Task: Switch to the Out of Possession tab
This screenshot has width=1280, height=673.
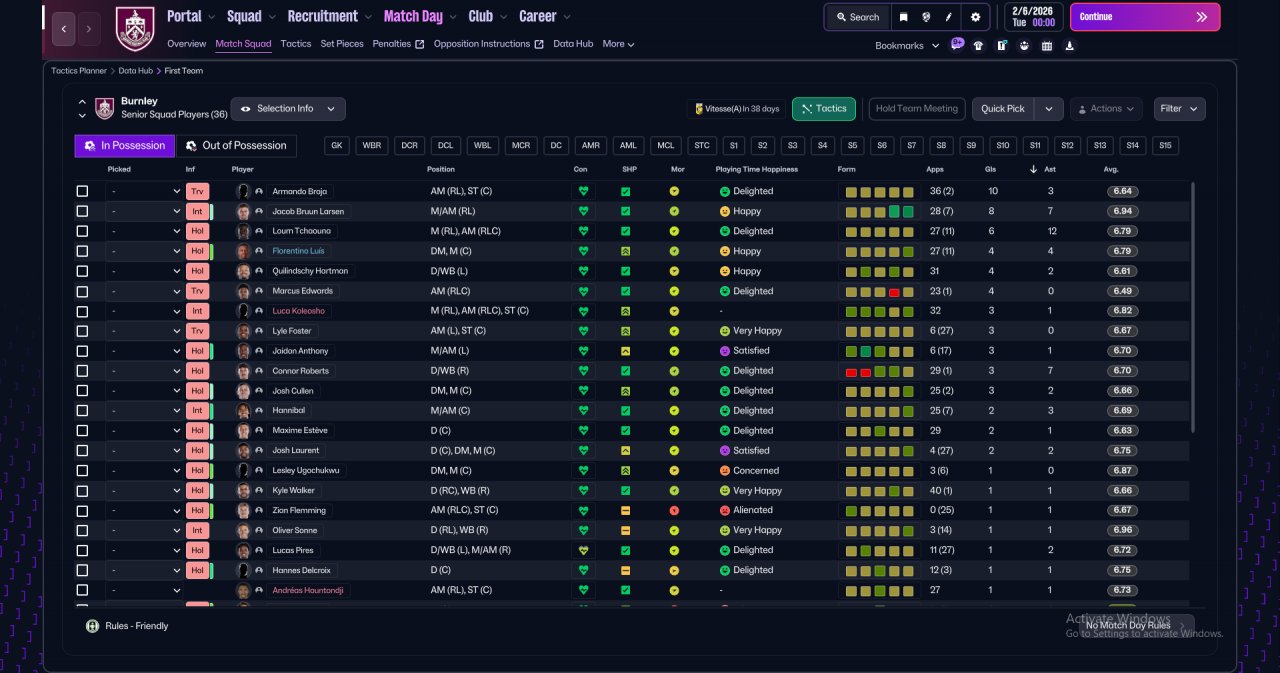Action: tap(236, 146)
